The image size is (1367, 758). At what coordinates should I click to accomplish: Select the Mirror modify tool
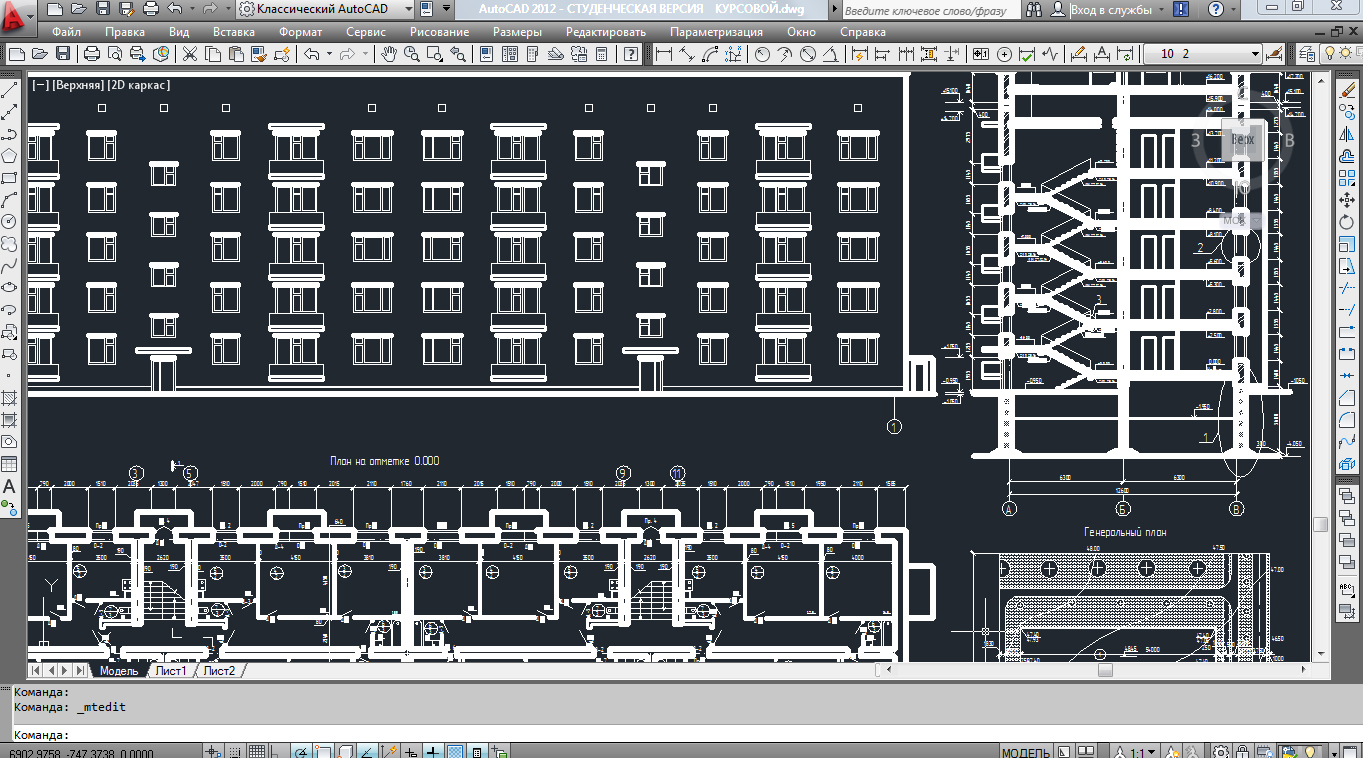tap(1346, 134)
